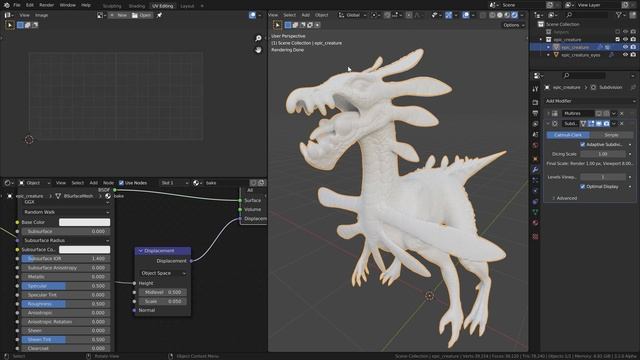Switch viewport to material preview shading
Image resolution: width=640 pixels, height=360 pixels.
point(507,15)
